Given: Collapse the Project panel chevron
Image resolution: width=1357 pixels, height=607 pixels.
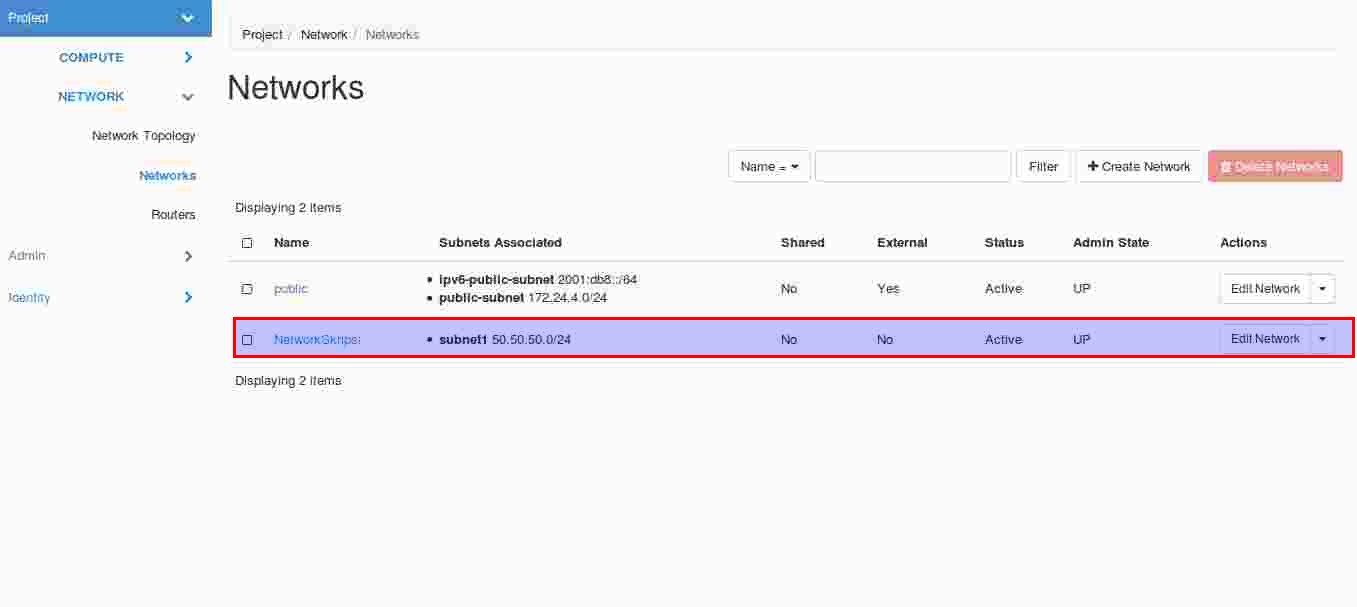Looking at the screenshot, I should [x=187, y=18].
